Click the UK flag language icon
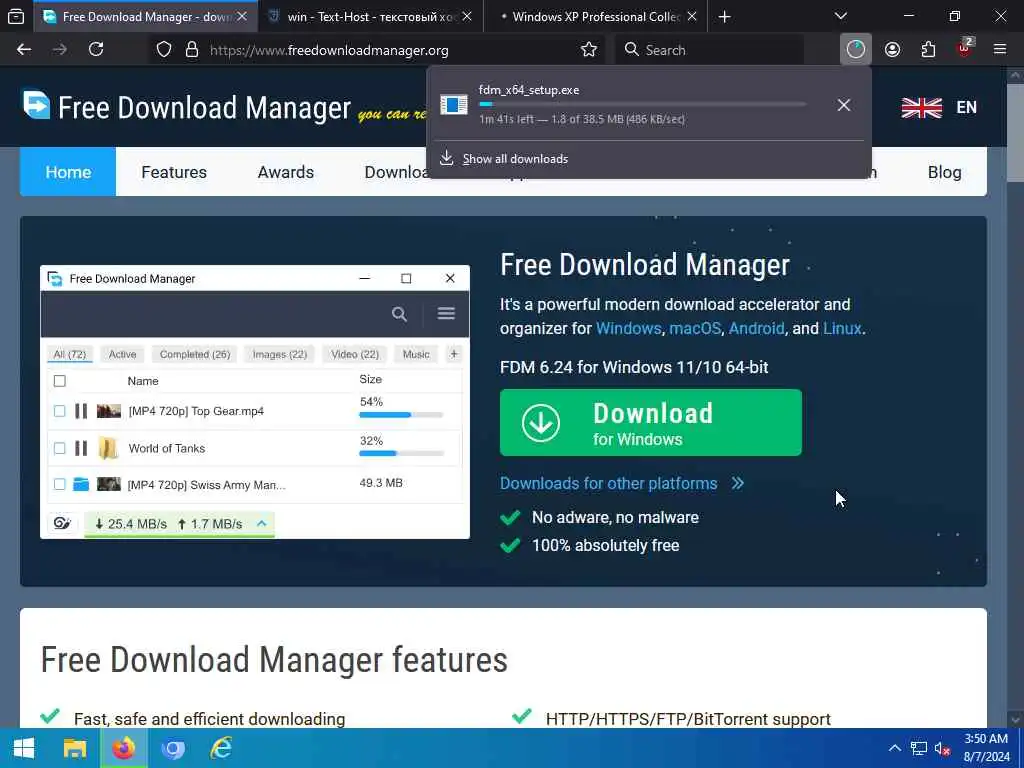The image size is (1024, 768). point(921,108)
